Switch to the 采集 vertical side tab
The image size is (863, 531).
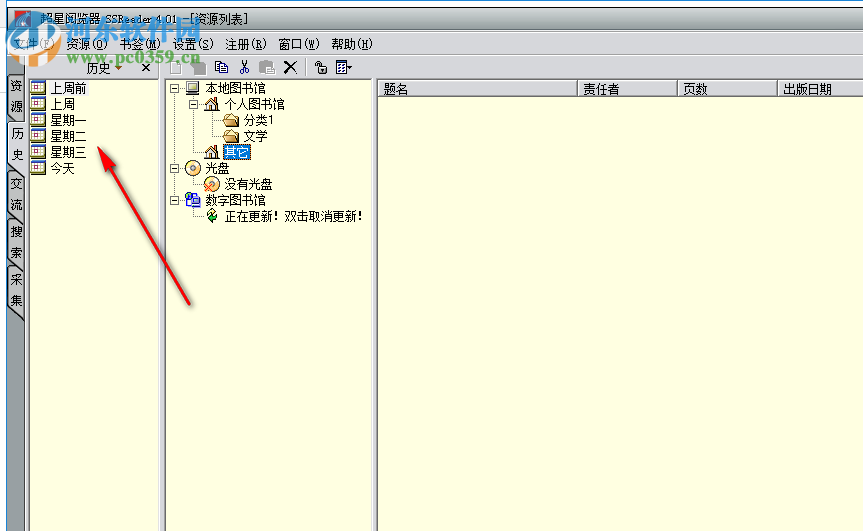pyautogui.click(x=17, y=290)
